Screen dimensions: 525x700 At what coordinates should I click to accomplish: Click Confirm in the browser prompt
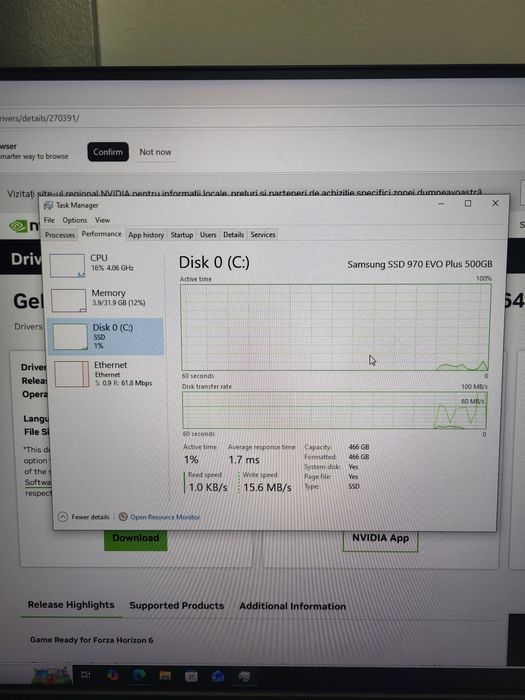tap(108, 152)
